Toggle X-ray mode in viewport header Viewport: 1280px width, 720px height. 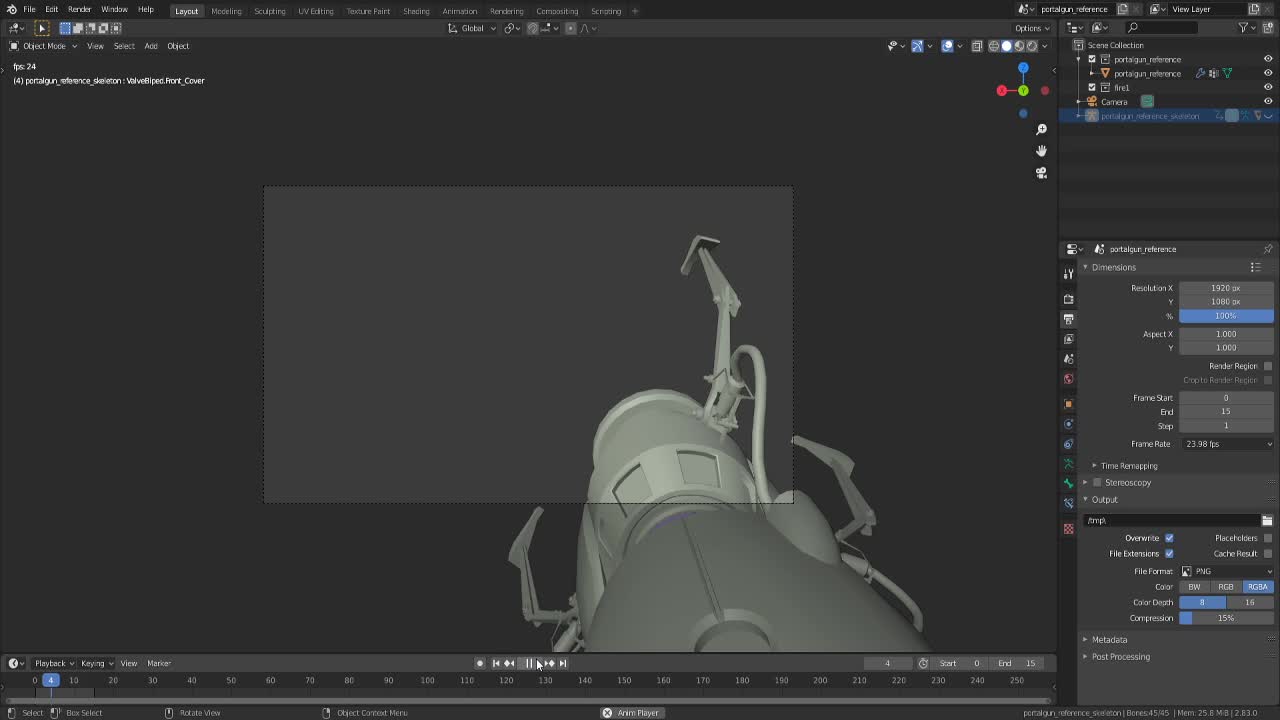[x=977, y=46]
